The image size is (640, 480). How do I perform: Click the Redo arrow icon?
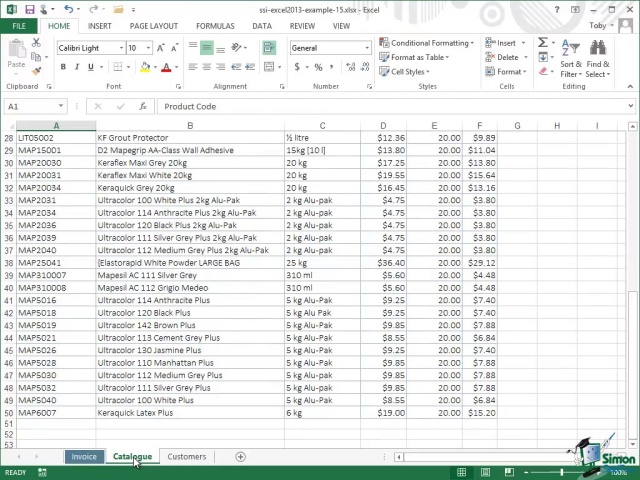click(93, 9)
